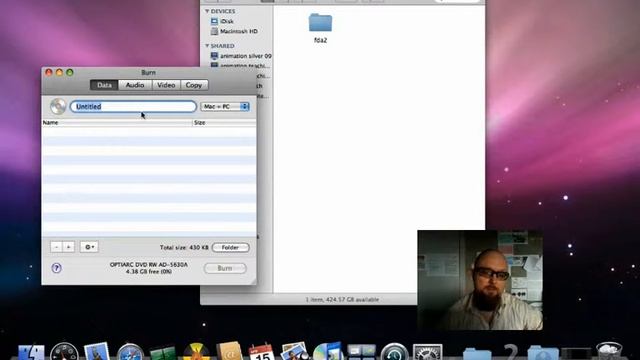Open the Video tab in Burn

(x=166, y=85)
